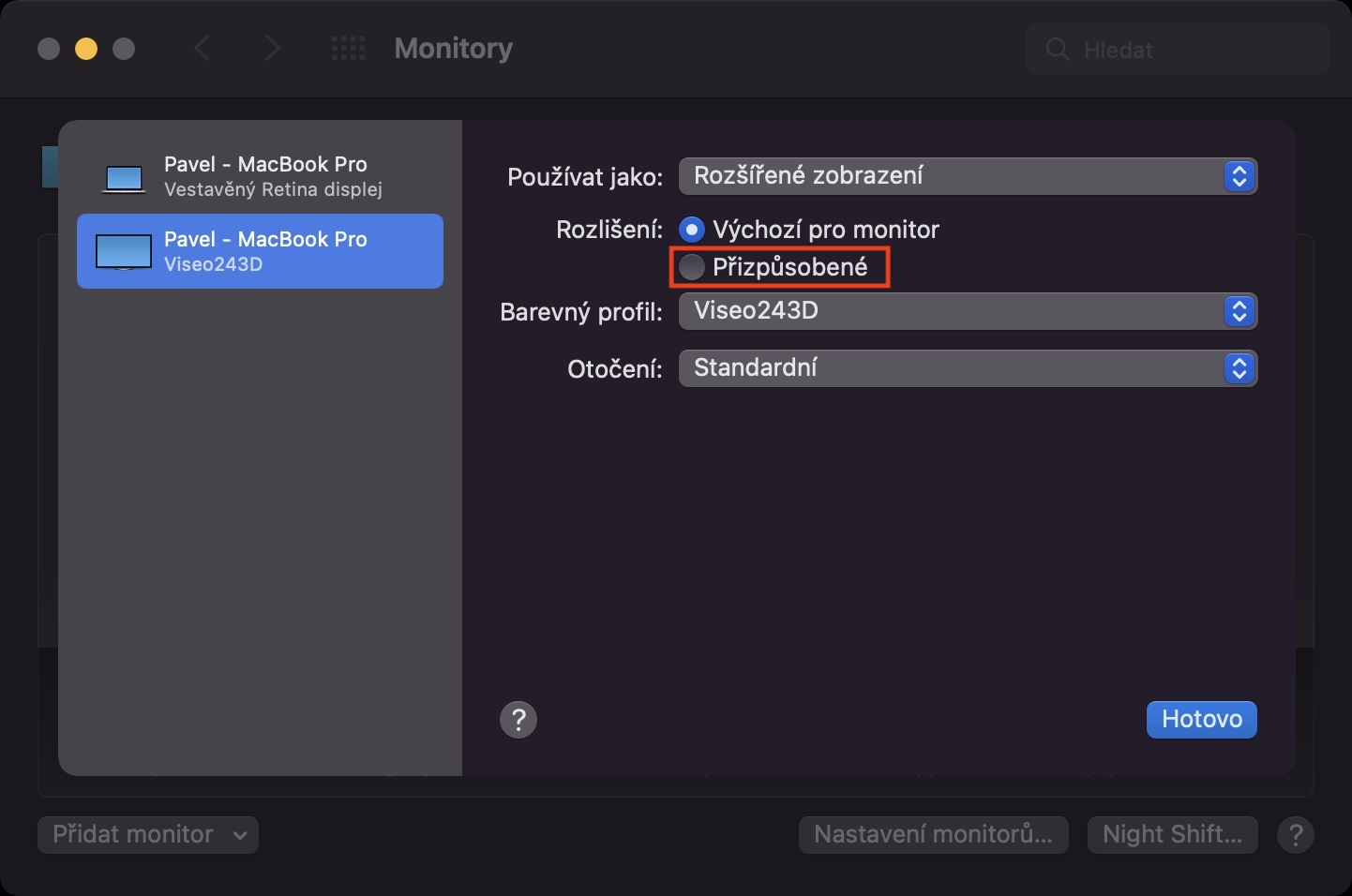The height and width of the screenshot is (896, 1352).
Task: Click the forward navigation arrow
Action: pyautogui.click(x=272, y=48)
